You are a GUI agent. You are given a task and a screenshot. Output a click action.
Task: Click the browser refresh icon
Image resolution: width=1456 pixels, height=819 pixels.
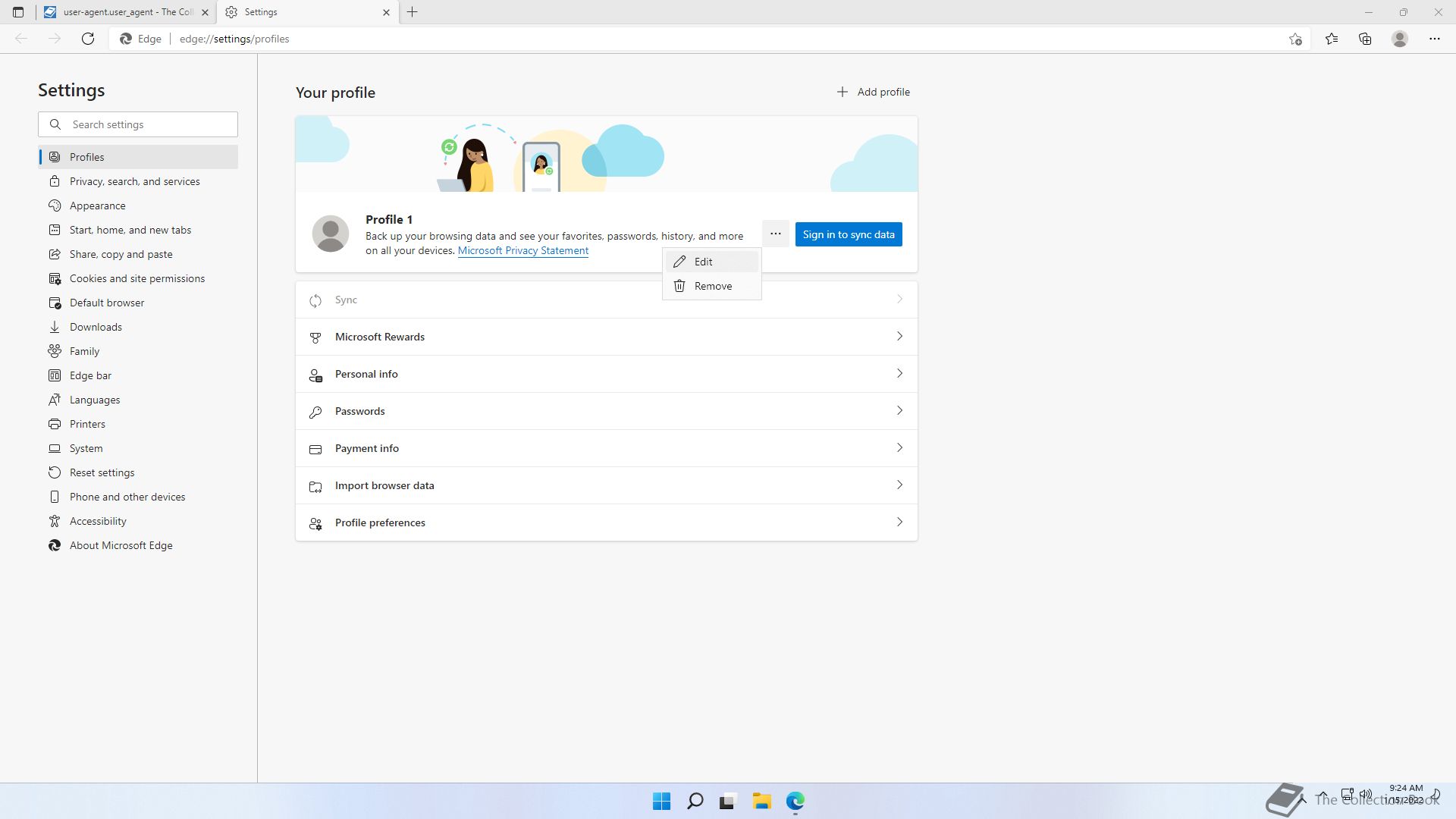coord(88,39)
